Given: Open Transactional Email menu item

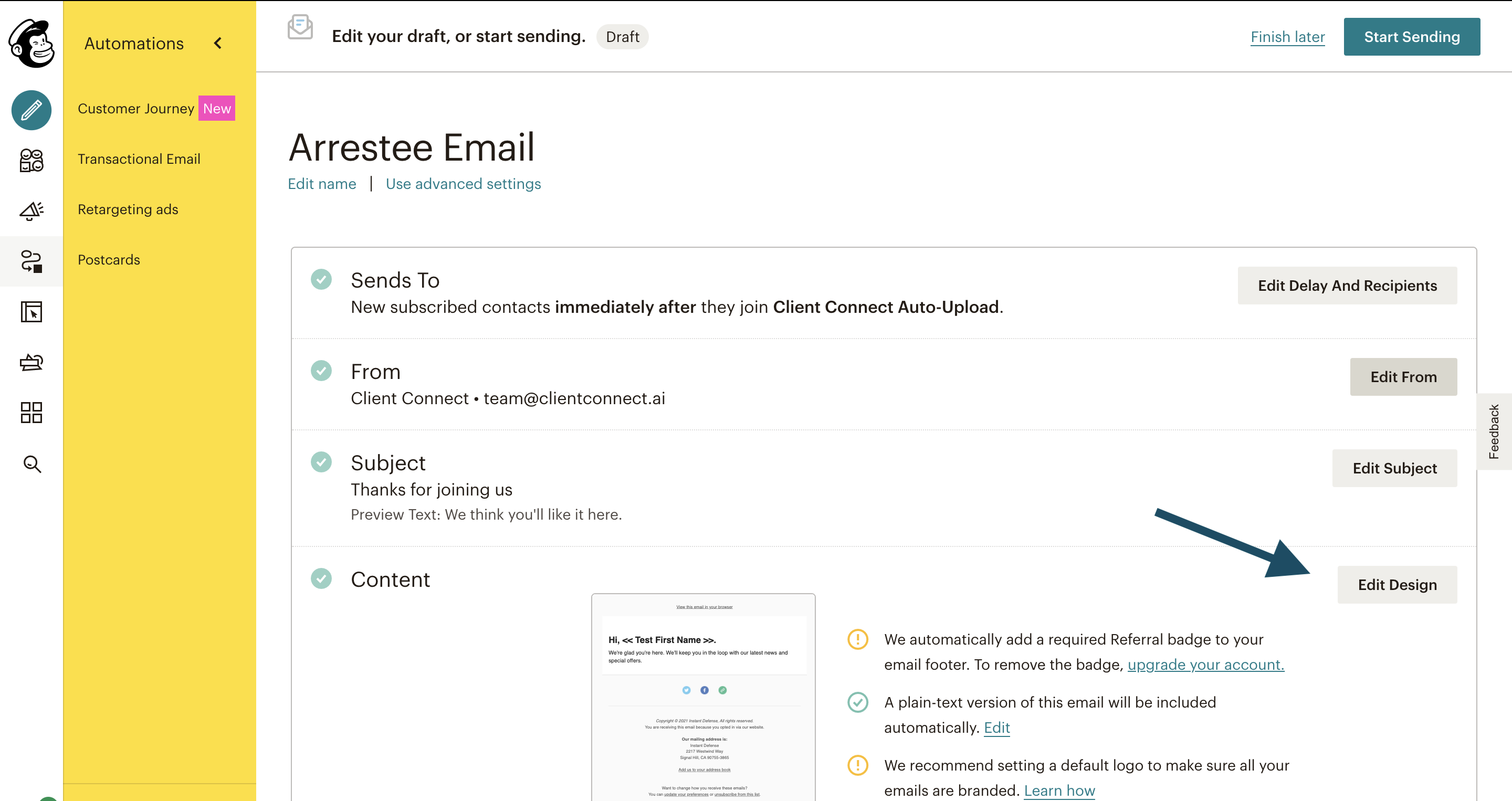Looking at the screenshot, I should coord(139,159).
